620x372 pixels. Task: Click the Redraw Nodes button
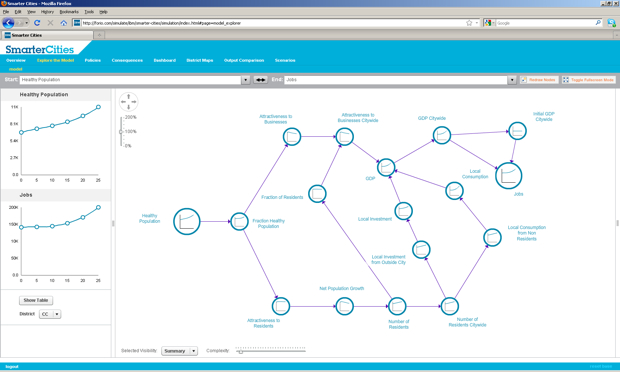pyautogui.click(x=539, y=80)
